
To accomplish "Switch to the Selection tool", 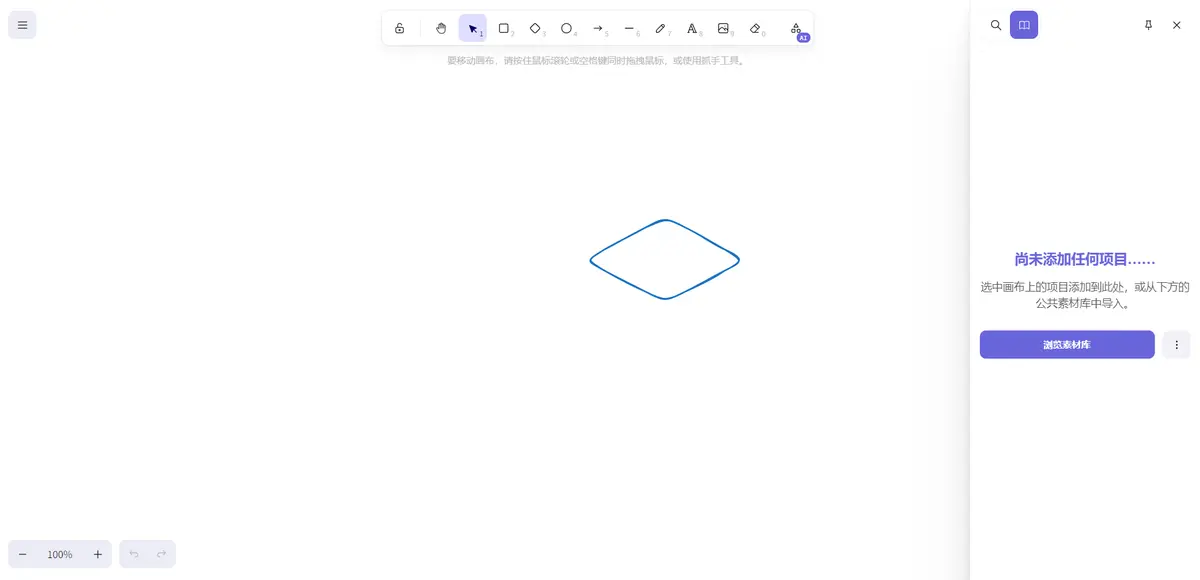I will click(472, 28).
